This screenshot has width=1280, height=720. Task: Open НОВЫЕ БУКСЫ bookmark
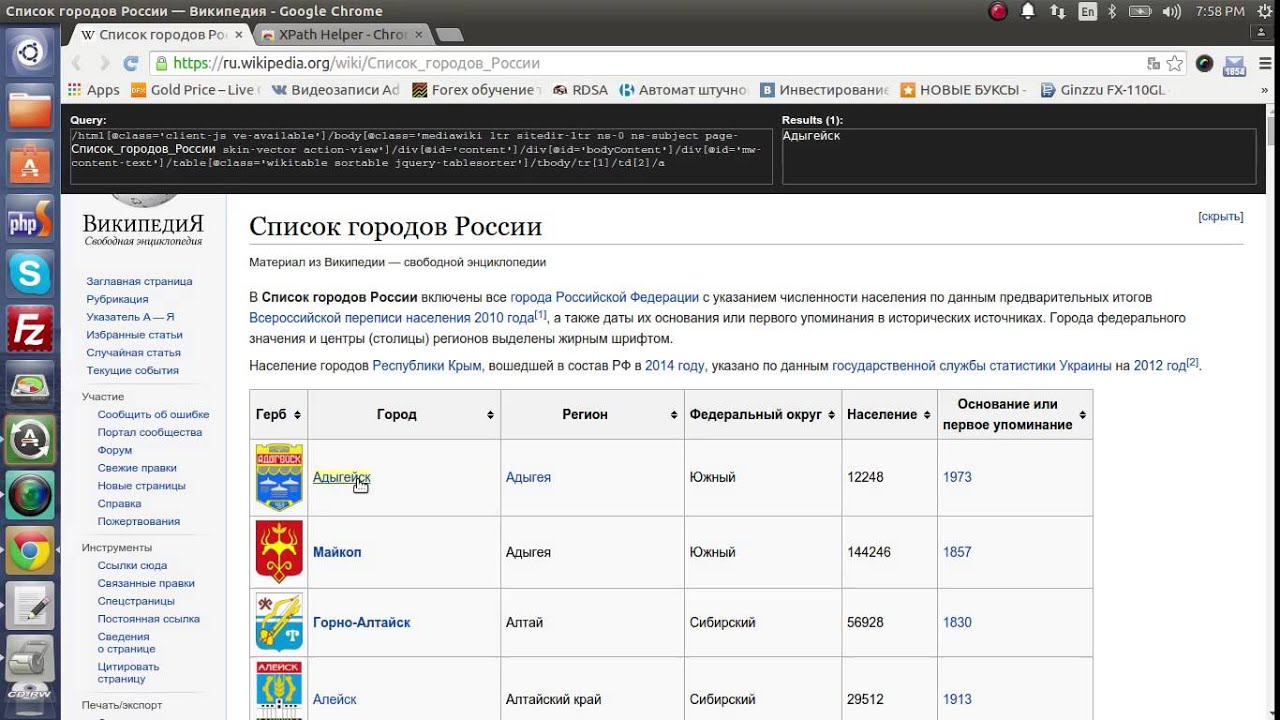[x=964, y=90]
